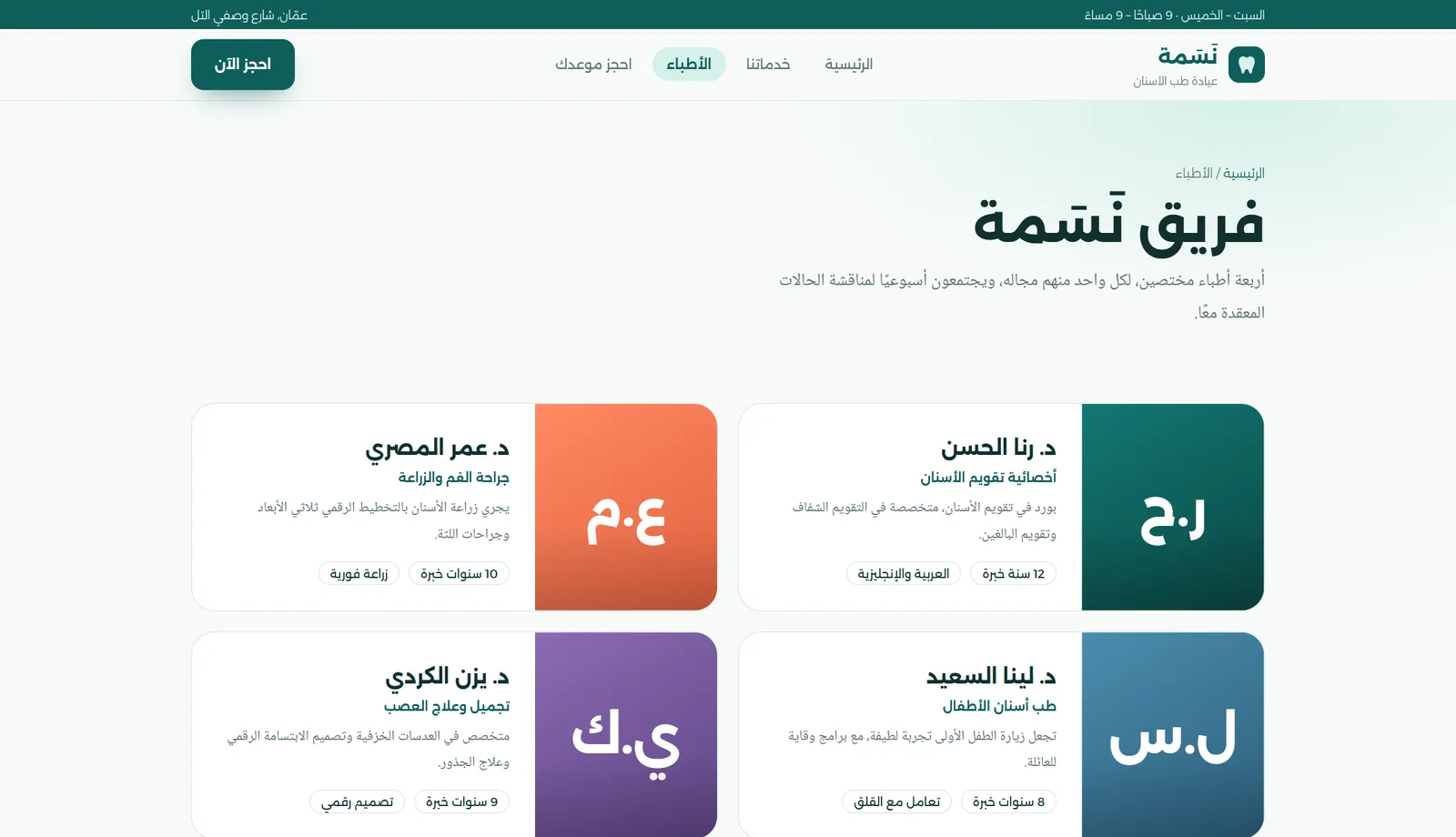Select the الأطباء nav tab
The width and height of the screenshot is (1456, 837).
[689, 65]
